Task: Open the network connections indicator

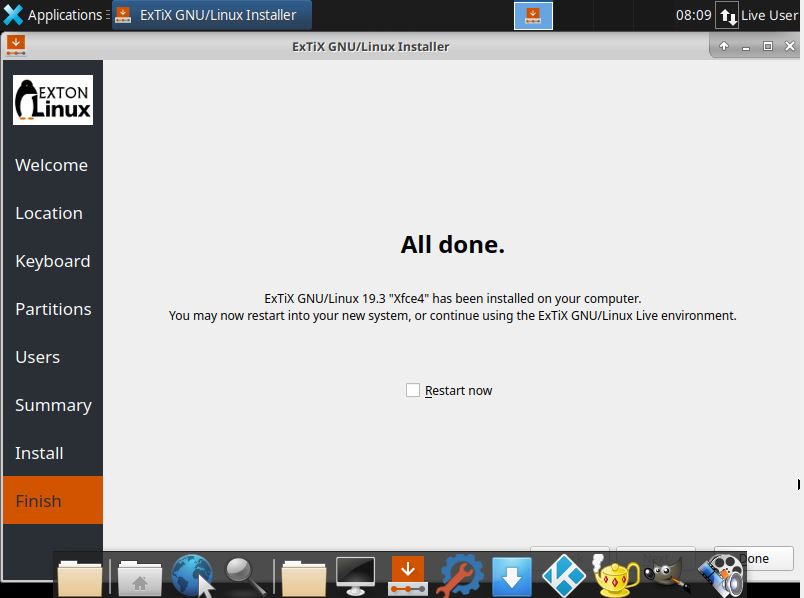Action: [727, 16]
